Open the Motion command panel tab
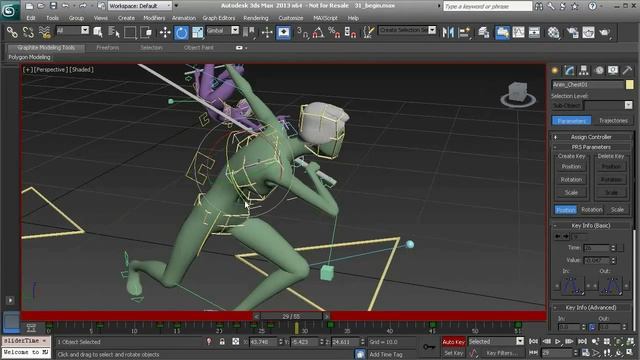Image resolution: width=640 pixels, height=360 pixels. pos(598,70)
